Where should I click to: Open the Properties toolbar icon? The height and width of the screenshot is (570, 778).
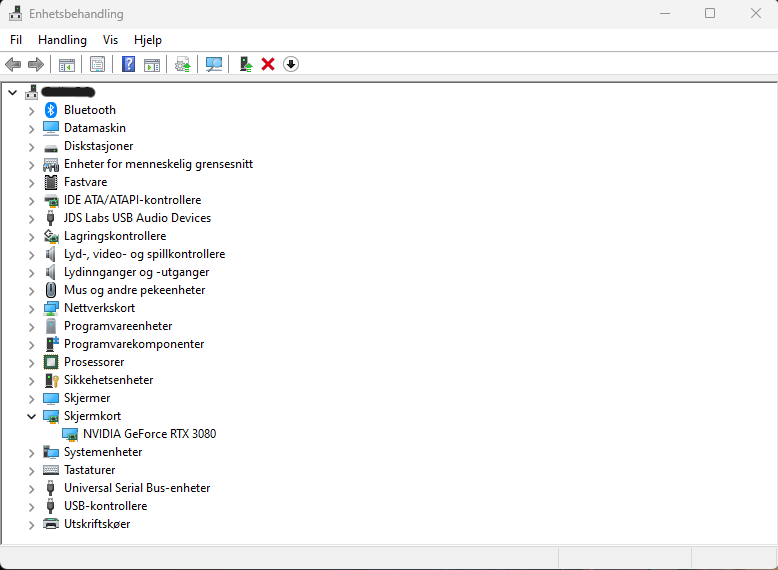coord(97,64)
